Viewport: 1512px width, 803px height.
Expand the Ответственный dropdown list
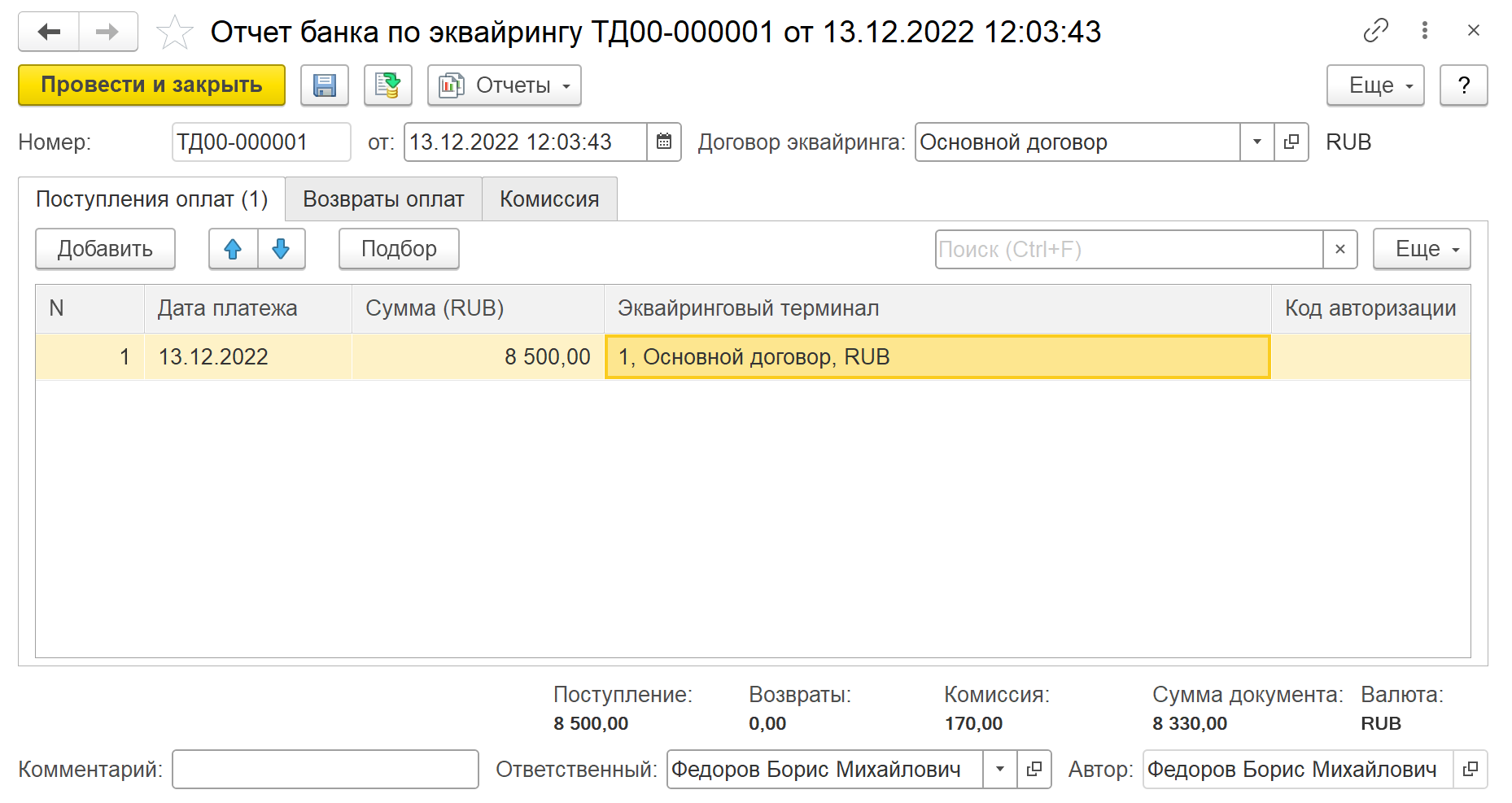tap(999, 769)
